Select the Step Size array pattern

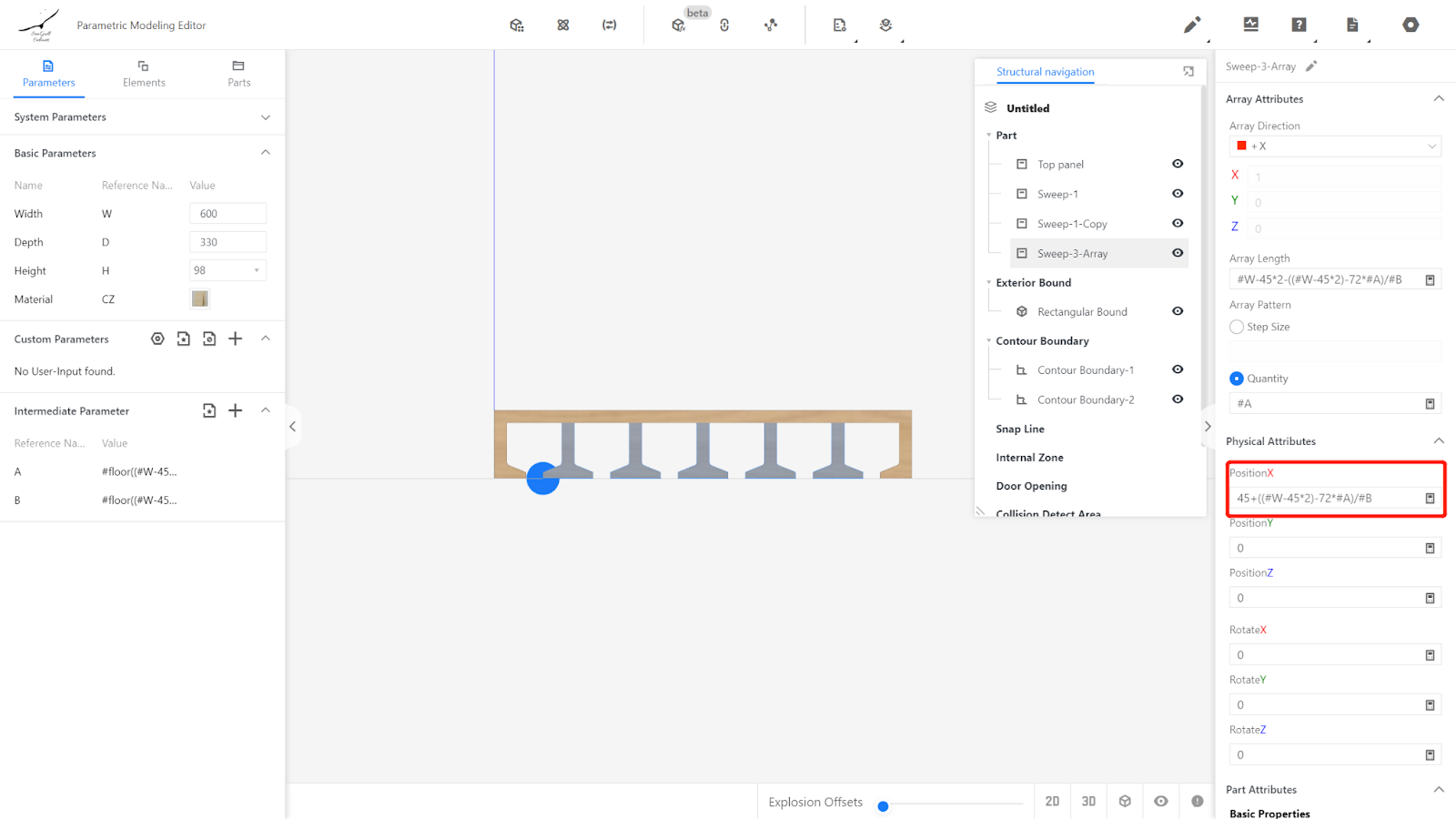tap(1237, 327)
